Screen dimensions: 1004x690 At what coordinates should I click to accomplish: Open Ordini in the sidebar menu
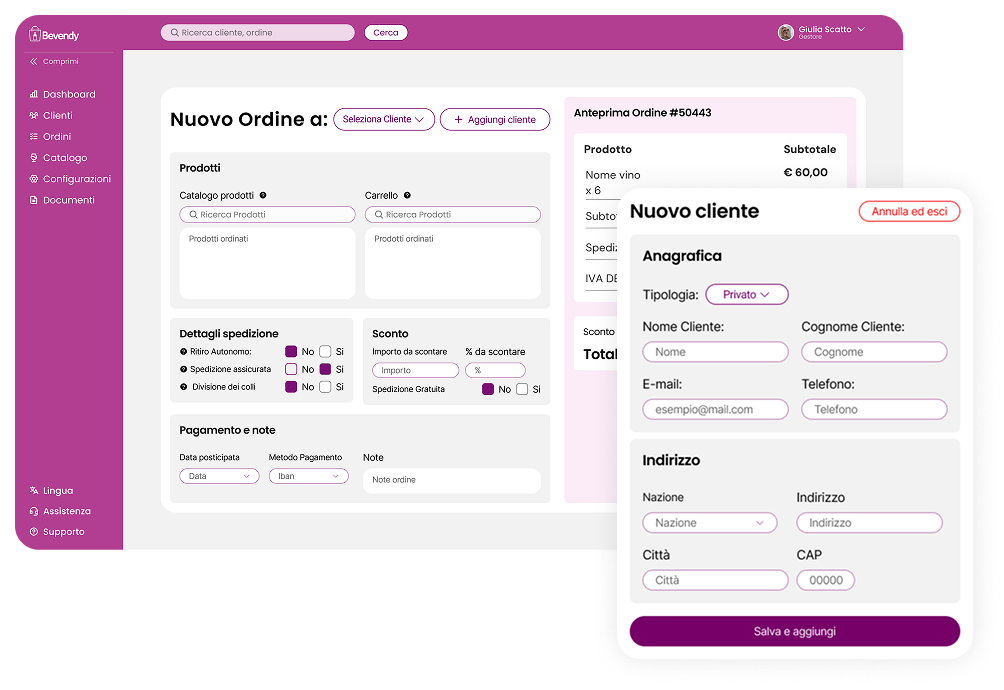[56, 136]
